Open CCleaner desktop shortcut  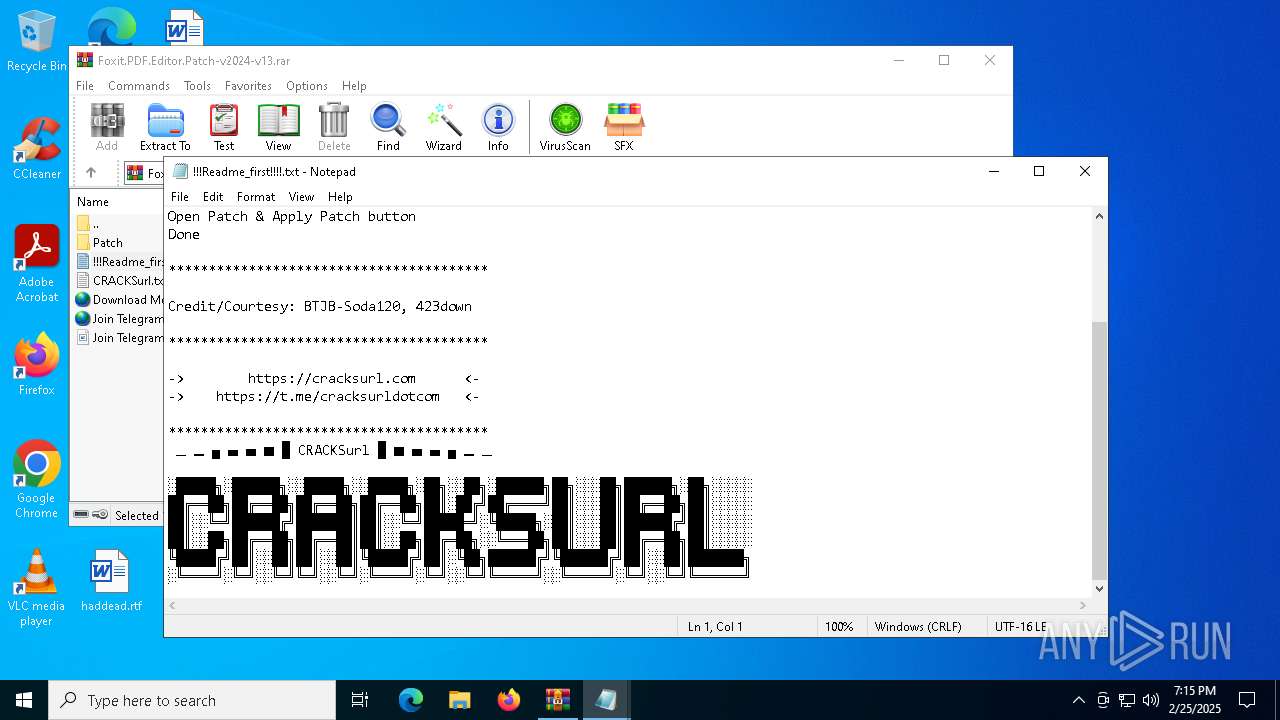(37, 149)
